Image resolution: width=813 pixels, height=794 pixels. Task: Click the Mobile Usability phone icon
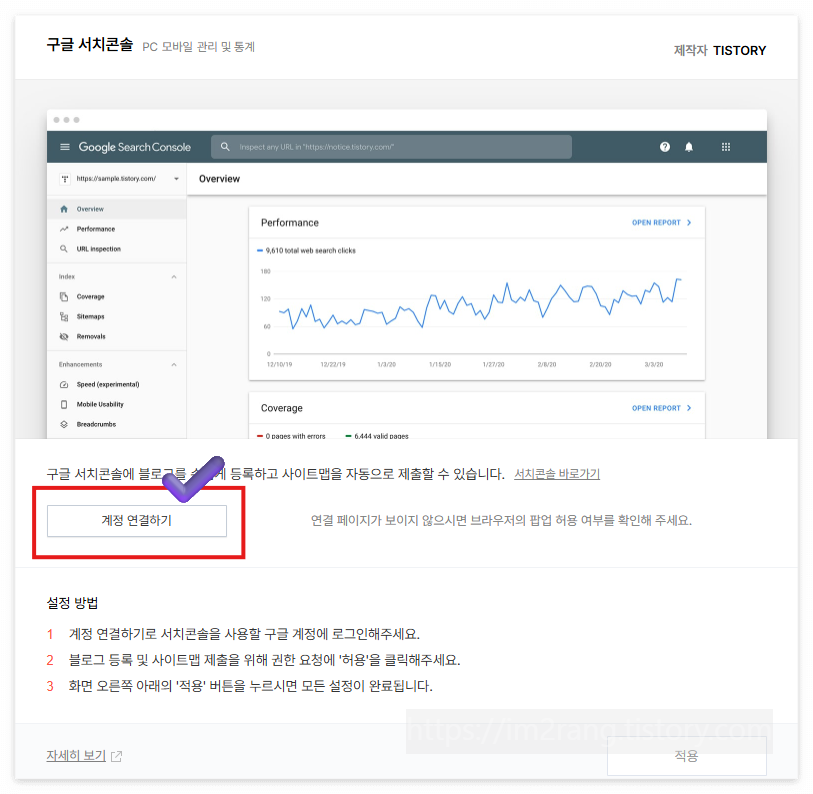click(64, 405)
